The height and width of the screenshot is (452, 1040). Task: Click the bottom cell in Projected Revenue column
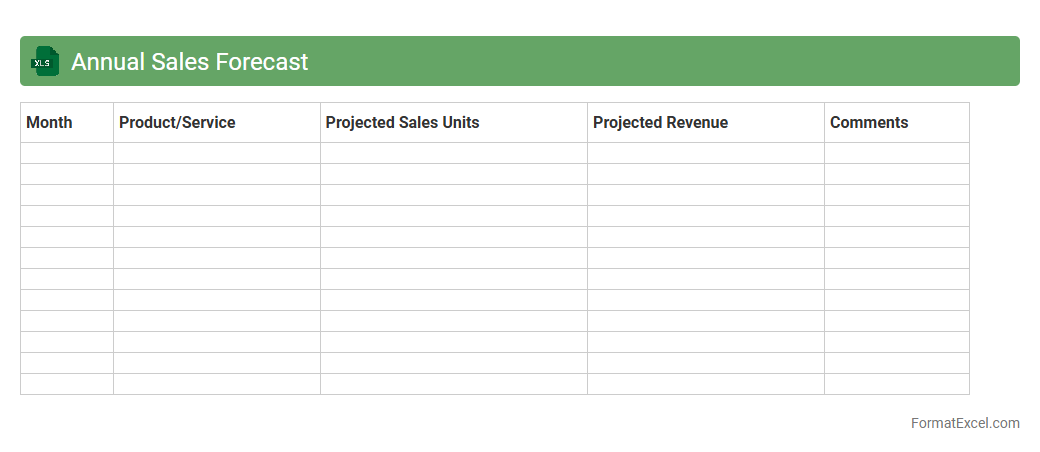pos(706,384)
